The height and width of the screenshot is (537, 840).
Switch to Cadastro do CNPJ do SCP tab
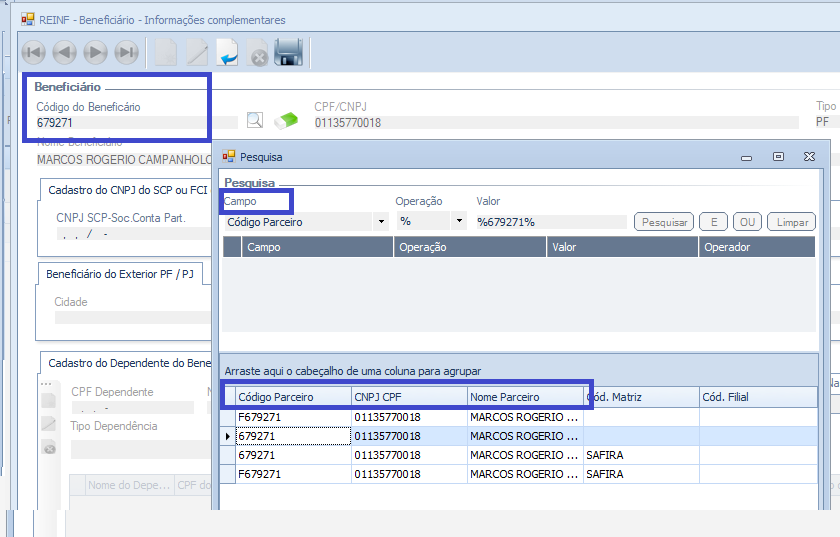coord(127,190)
